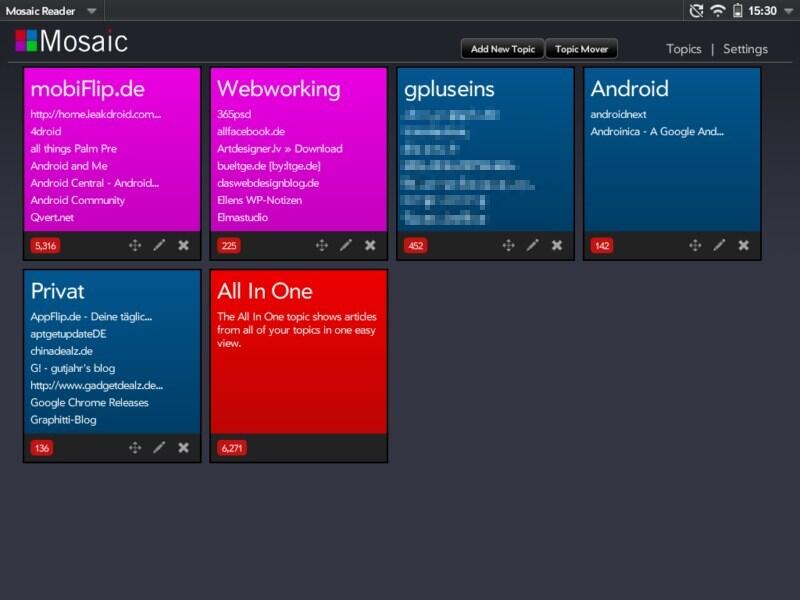Select the Elmastudio feed
Viewport: 800px width, 600px height.
[242, 217]
